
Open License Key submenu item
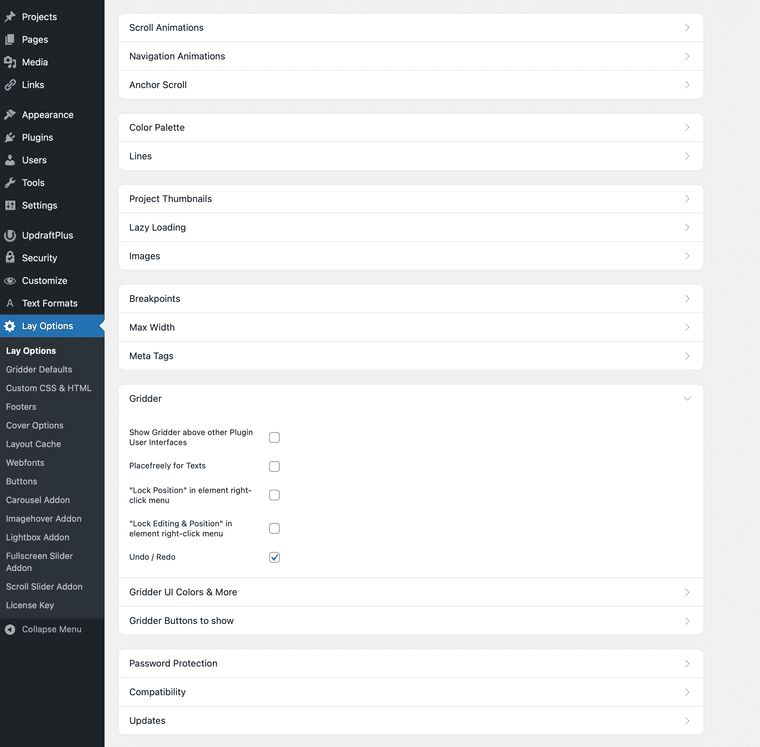click(x=30, y=605)
